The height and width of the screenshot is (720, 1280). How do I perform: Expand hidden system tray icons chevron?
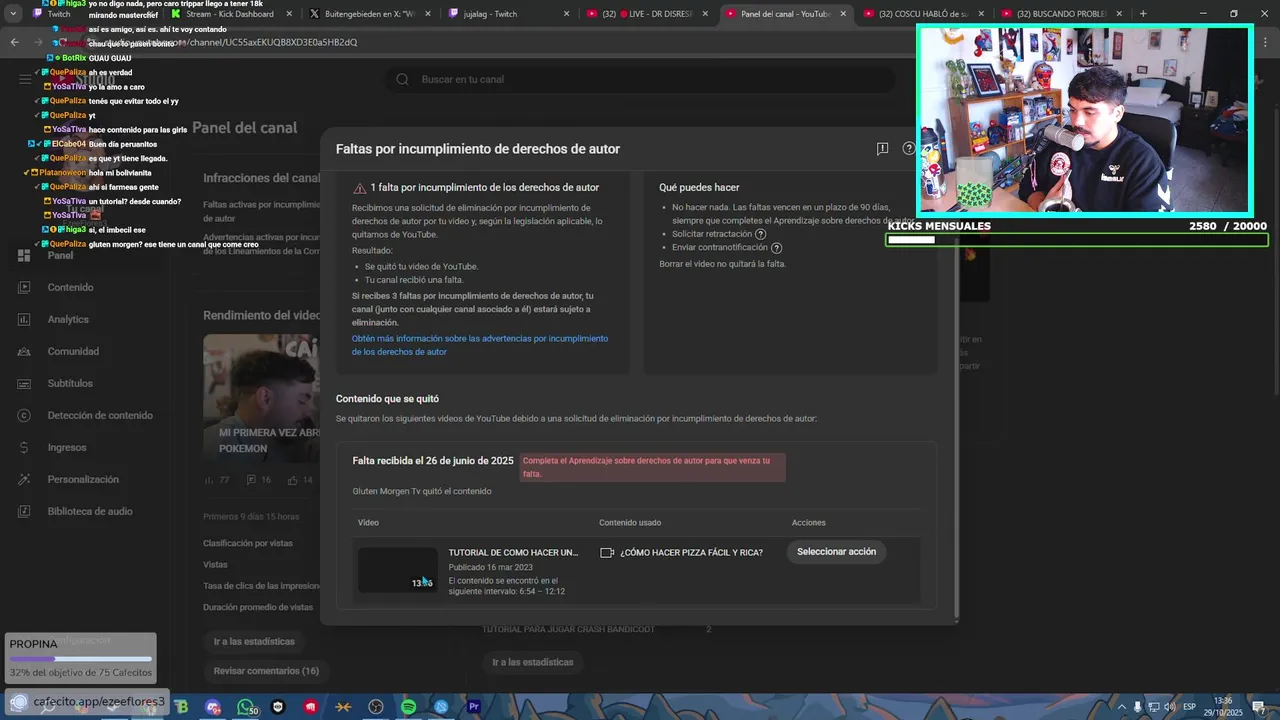(x=1122, y=707)
